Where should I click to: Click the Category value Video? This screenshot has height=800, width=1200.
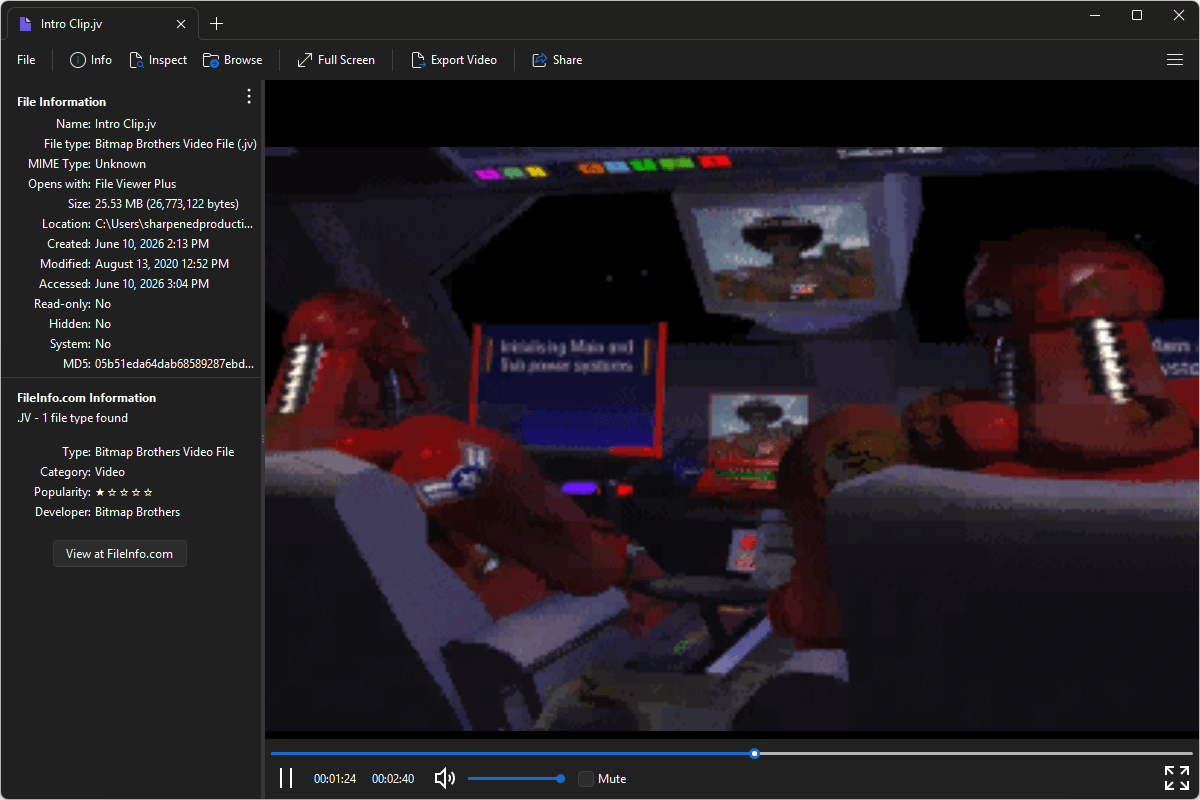tap(110, 472)
